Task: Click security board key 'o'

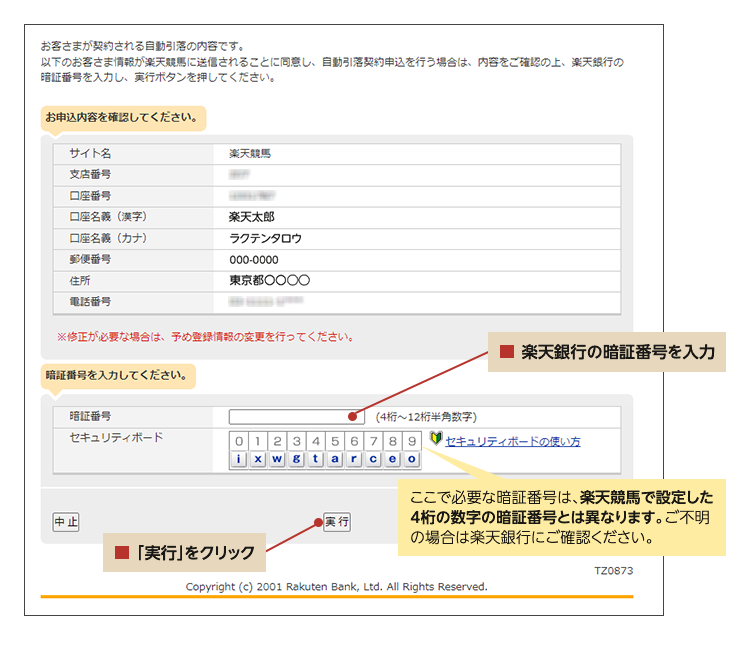Action: pos(411,459)
